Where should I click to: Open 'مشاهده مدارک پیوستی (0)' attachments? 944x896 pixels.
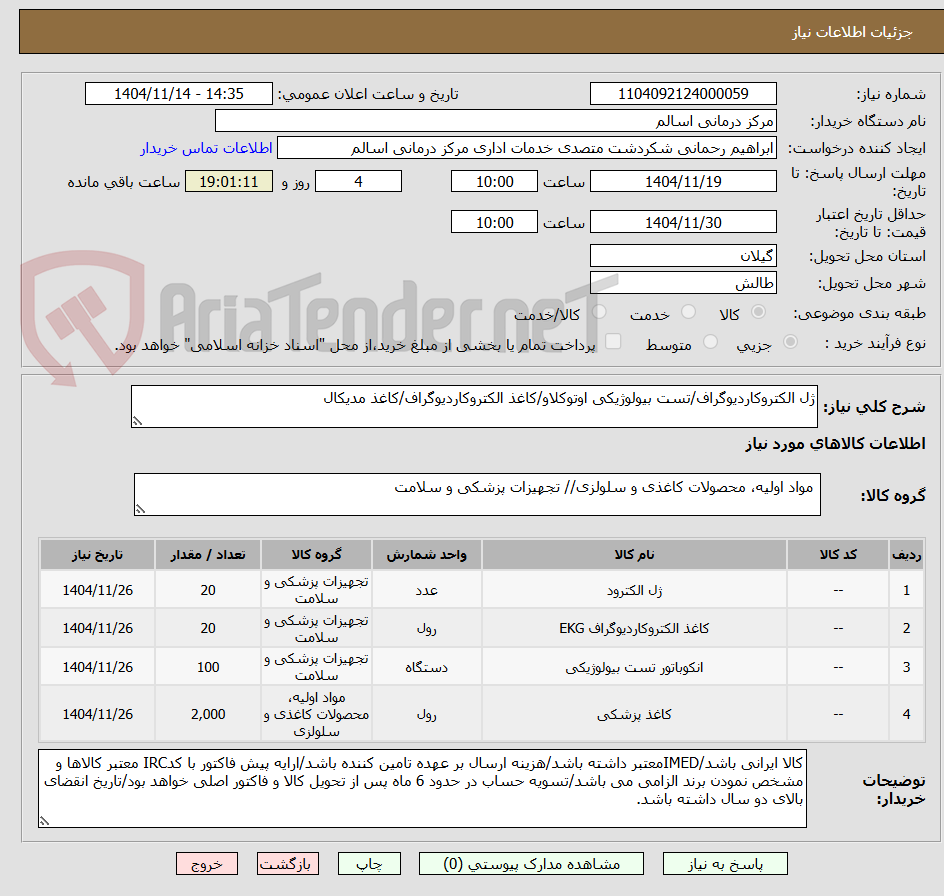coord(531,863)
